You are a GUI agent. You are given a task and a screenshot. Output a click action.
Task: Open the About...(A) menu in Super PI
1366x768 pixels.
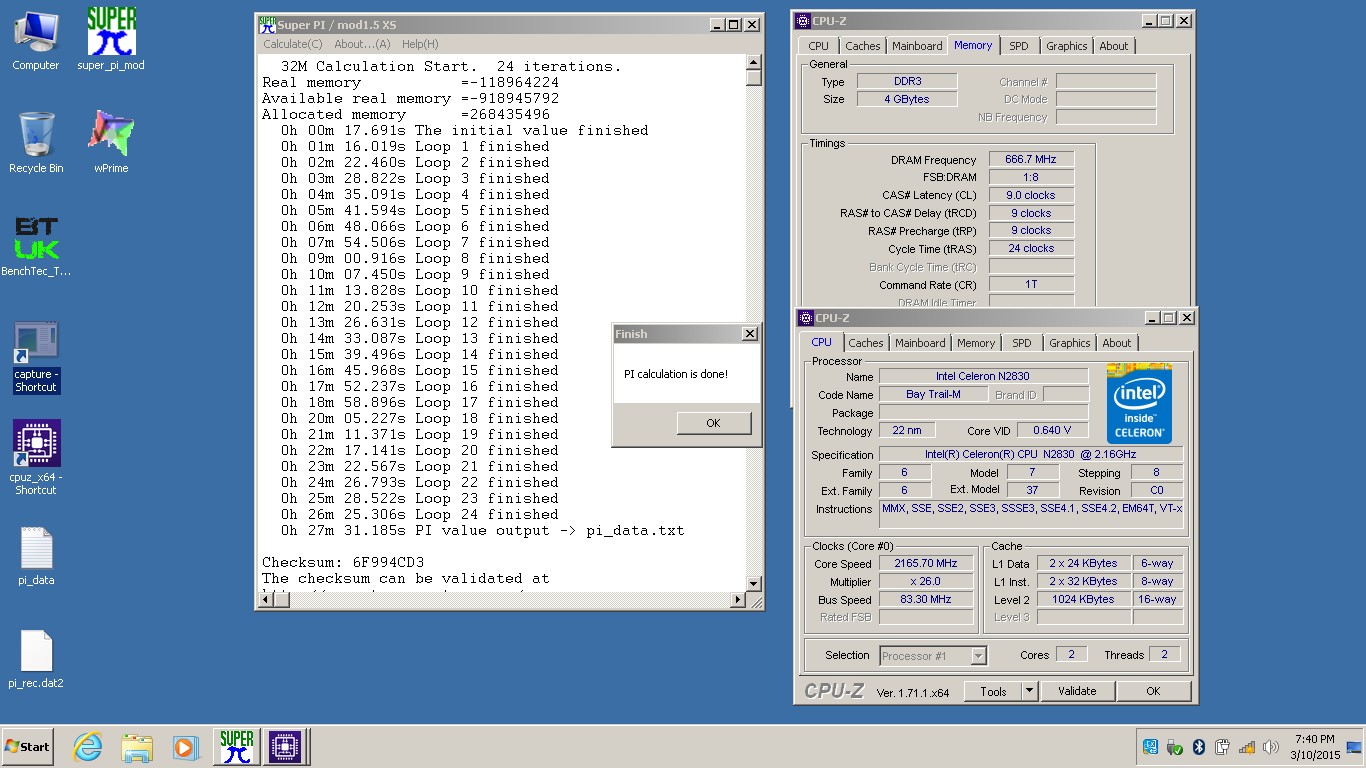[x=362, y=44]
